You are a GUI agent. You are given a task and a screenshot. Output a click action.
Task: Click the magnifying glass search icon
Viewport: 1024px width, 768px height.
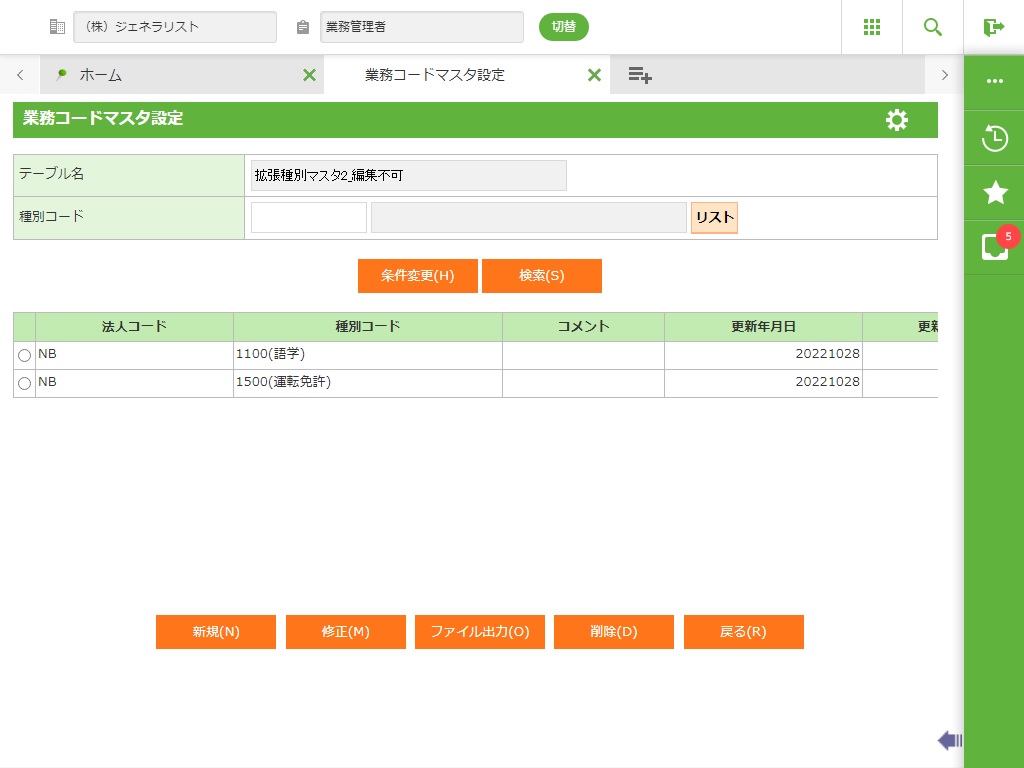pyautogui.click(x=933, y=27)
